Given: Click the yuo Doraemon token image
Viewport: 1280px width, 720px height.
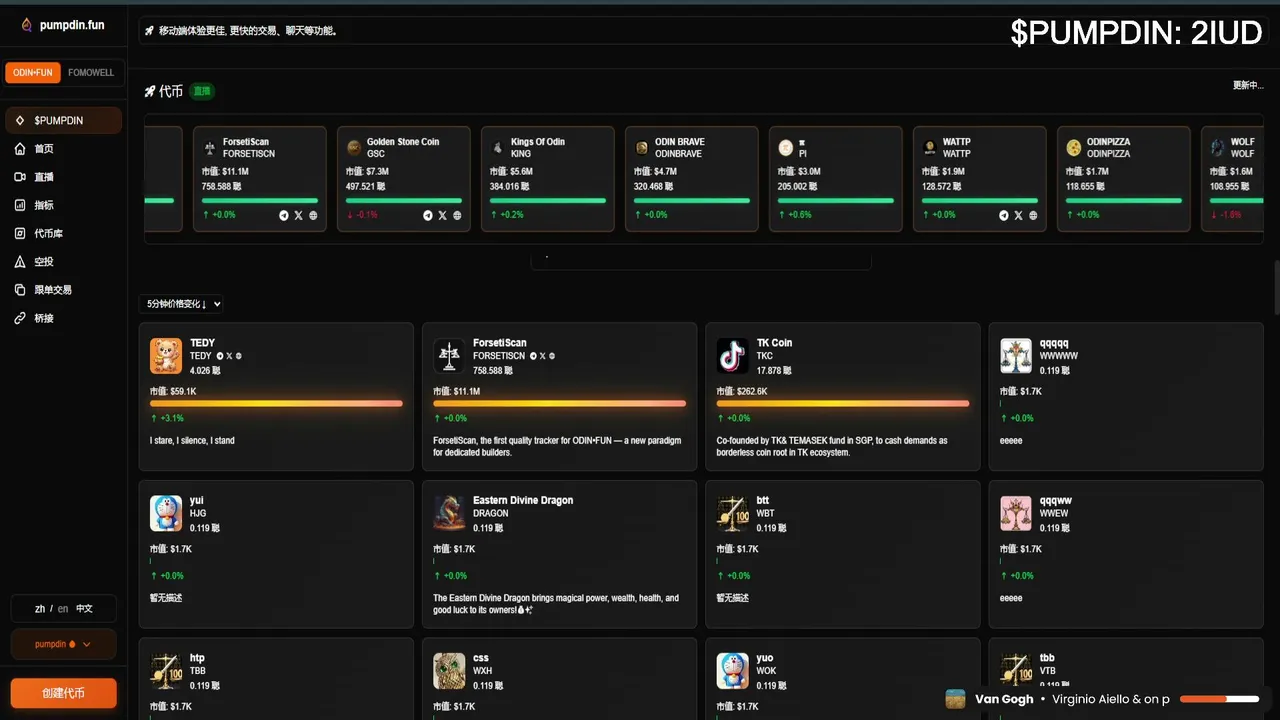Looking at the screenshot, I should click(x=733, y=671).
